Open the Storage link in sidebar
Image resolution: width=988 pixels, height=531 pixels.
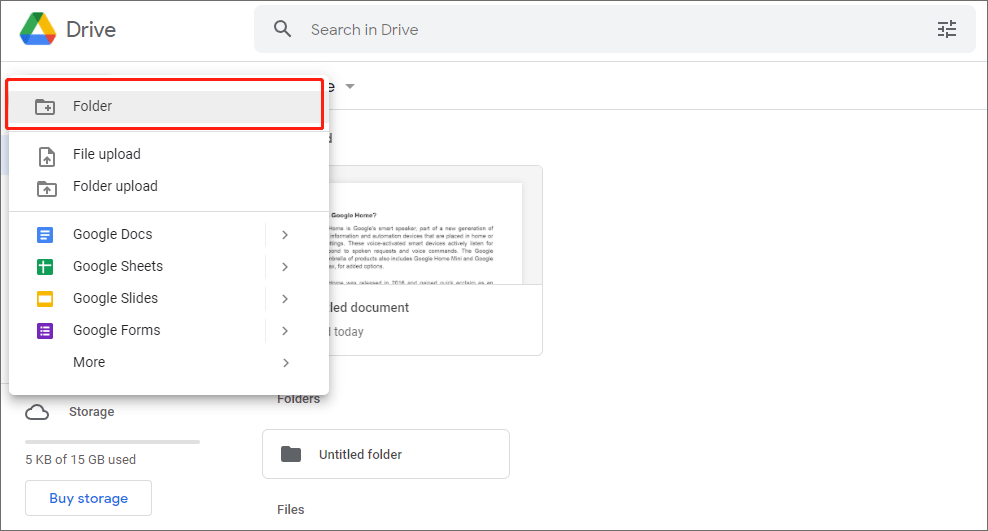[91, 412]
